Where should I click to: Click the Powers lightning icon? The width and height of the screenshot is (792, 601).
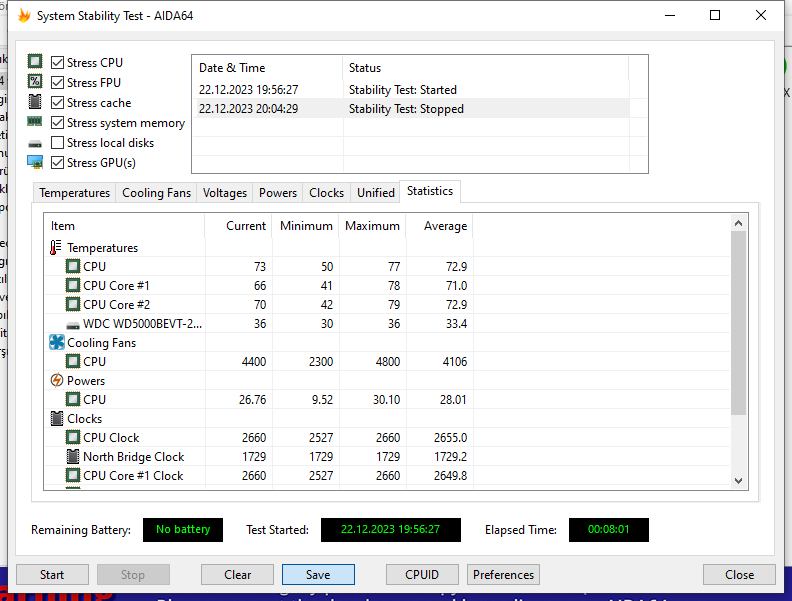tap(57, 380)
